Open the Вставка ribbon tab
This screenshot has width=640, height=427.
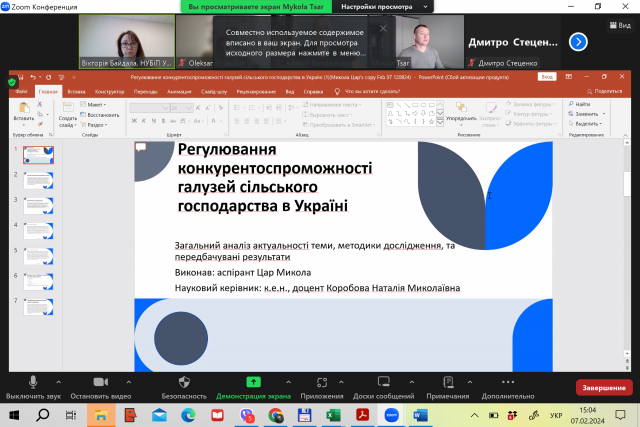[76, 91]
